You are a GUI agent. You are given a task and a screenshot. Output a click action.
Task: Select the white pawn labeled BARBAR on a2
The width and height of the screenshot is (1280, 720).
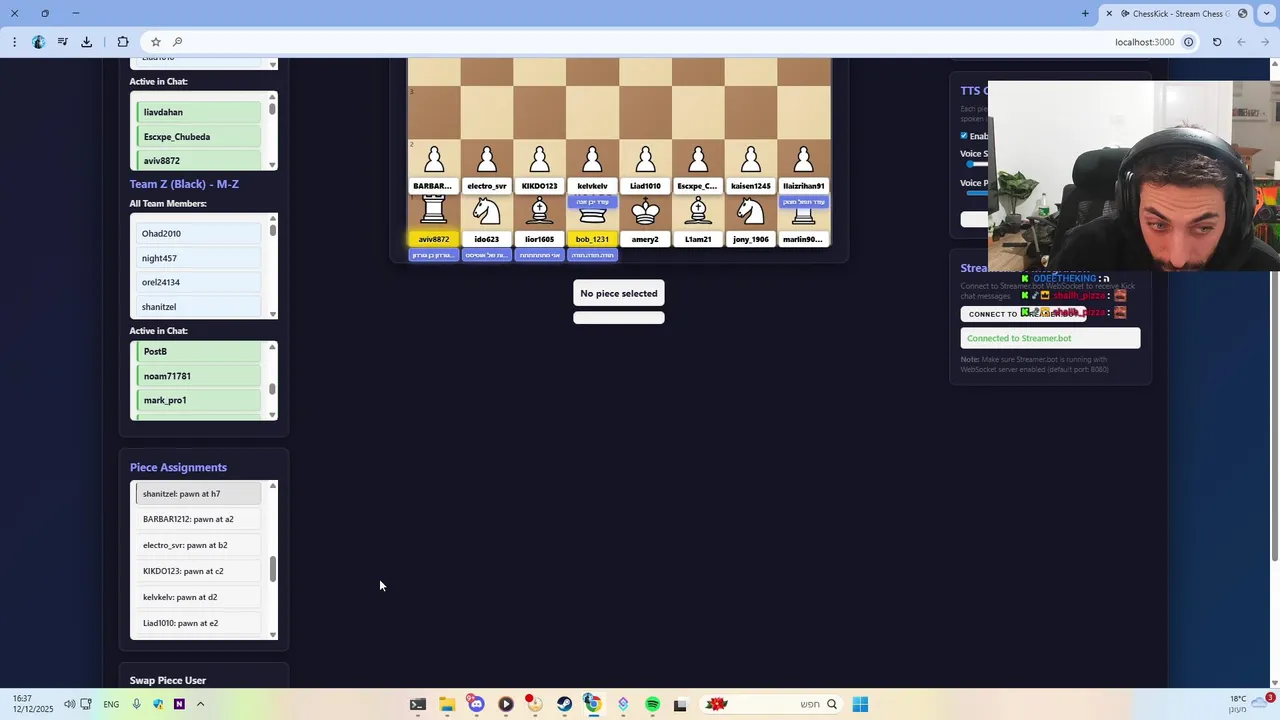point(434,159)
